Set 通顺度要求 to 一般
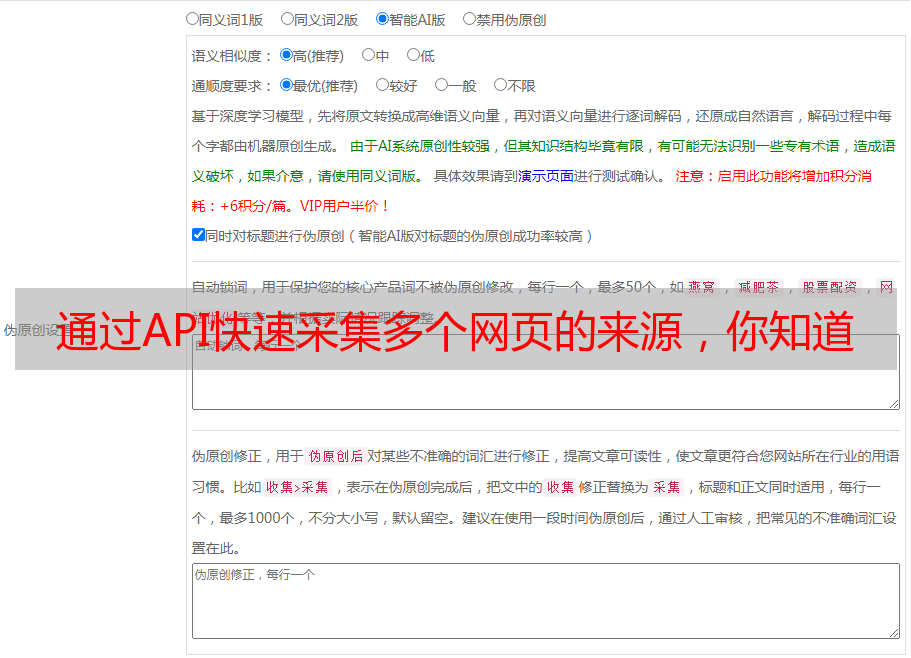Image resolution: width=911 pixels, height=658 pixels. (441, 85)
